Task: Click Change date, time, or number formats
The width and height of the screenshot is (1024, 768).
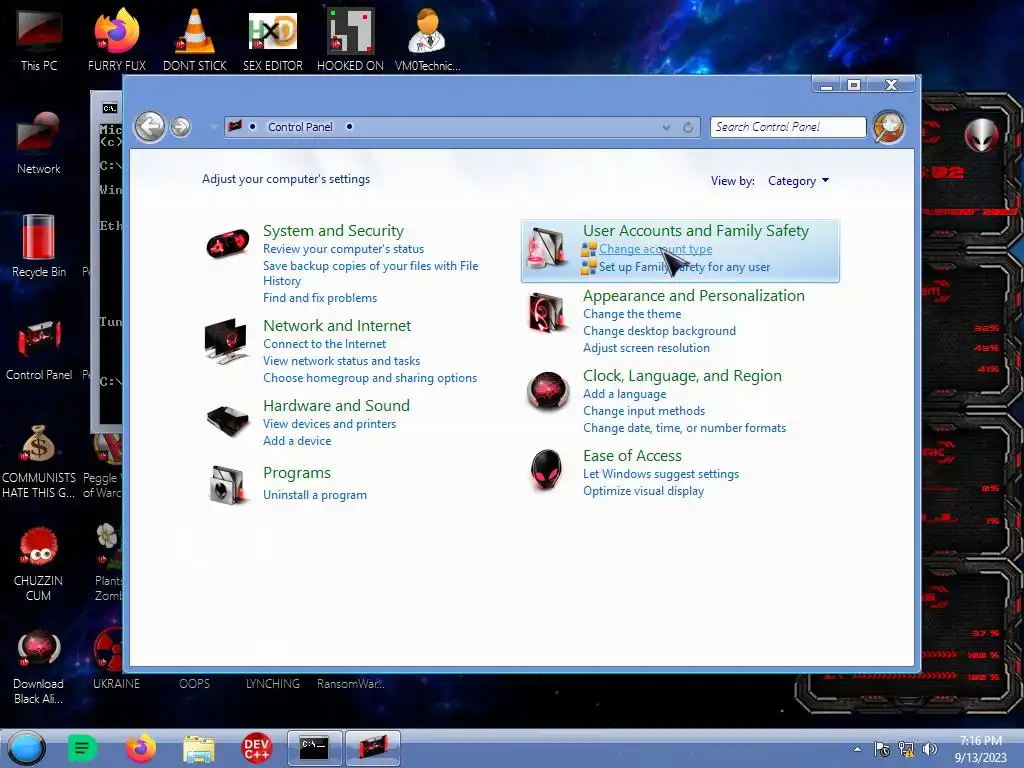Action: (684, 428)
